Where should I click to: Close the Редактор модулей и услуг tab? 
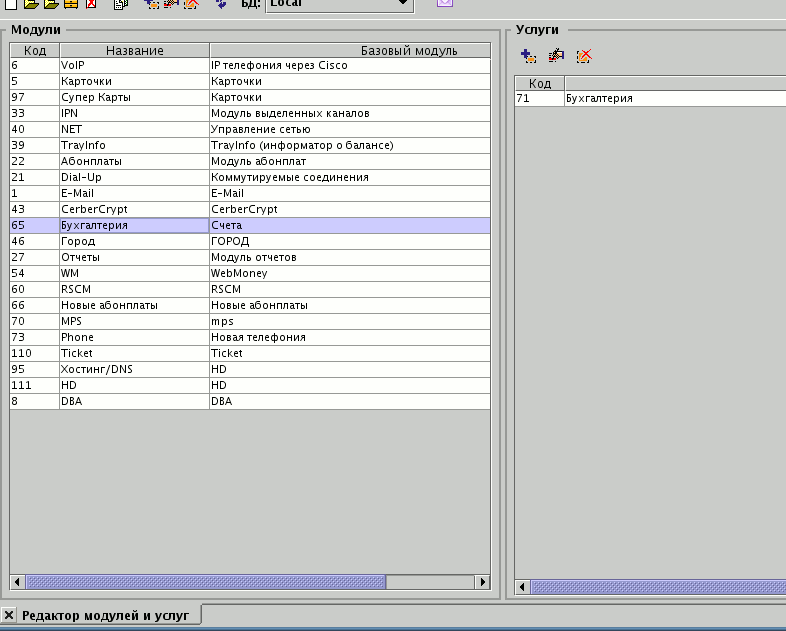coord(9,614)
